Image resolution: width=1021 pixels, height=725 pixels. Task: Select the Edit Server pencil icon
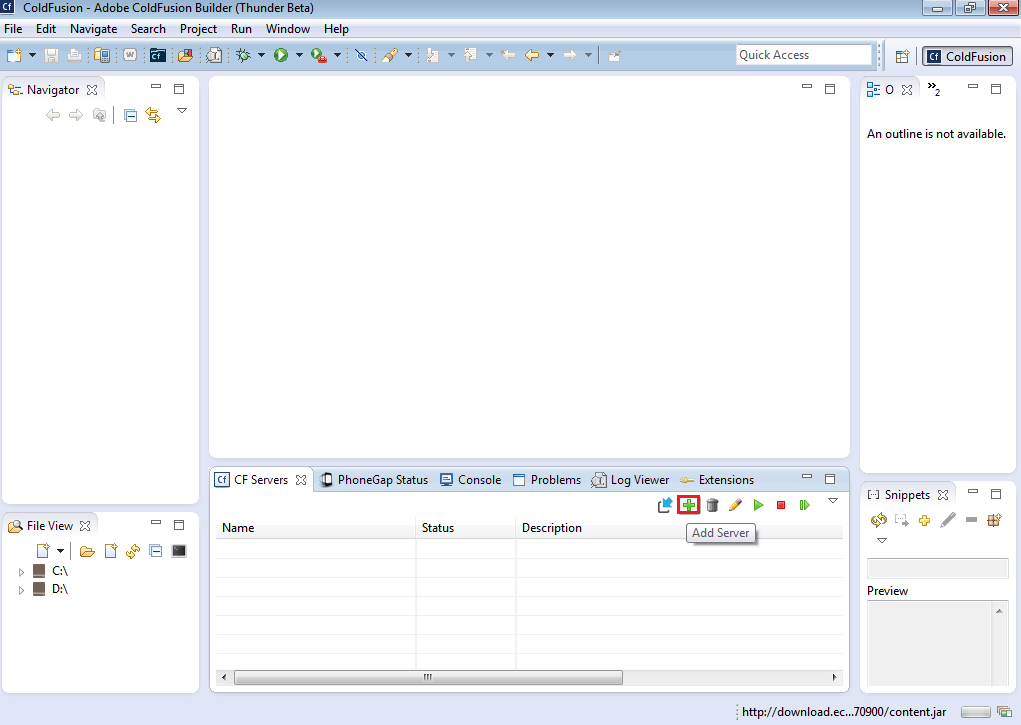click(735, 505)
